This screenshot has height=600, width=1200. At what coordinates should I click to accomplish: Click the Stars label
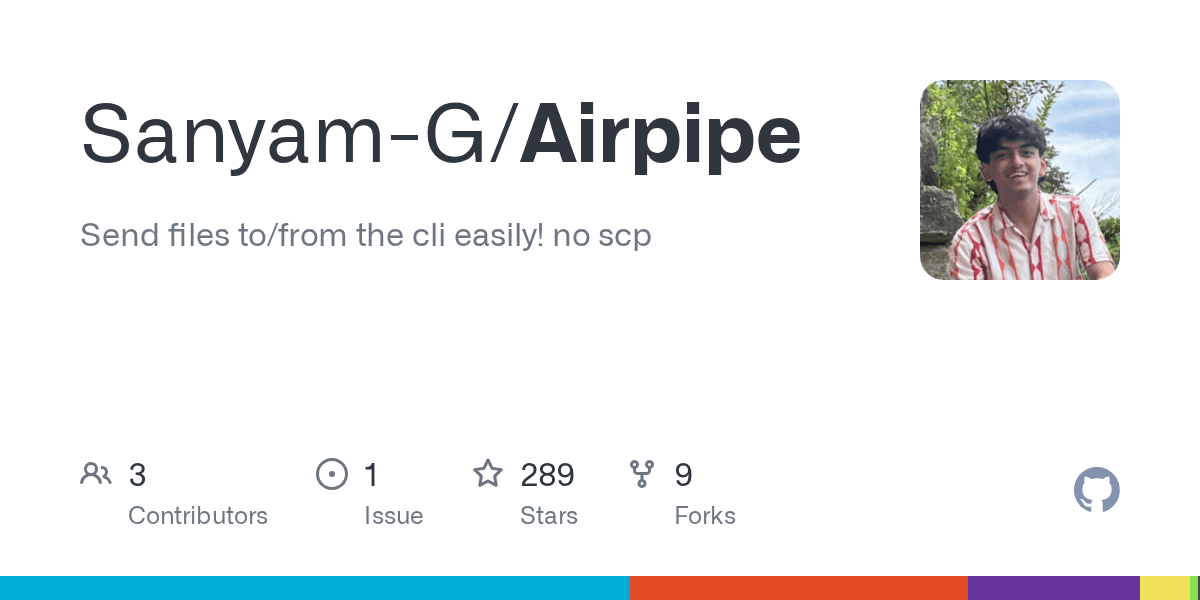click(x=549, y=516)
